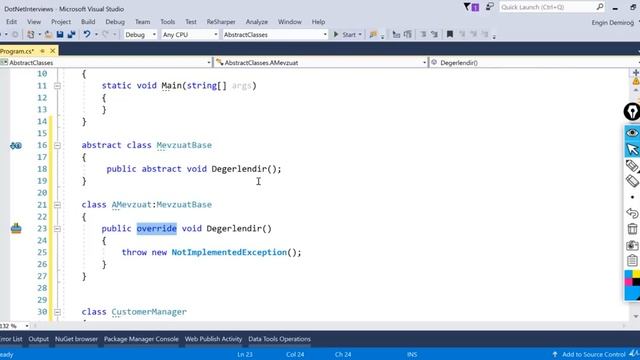Open the Project menu
Image resolution: width=640 pixels, height=360 pixels.
(61, 22)
